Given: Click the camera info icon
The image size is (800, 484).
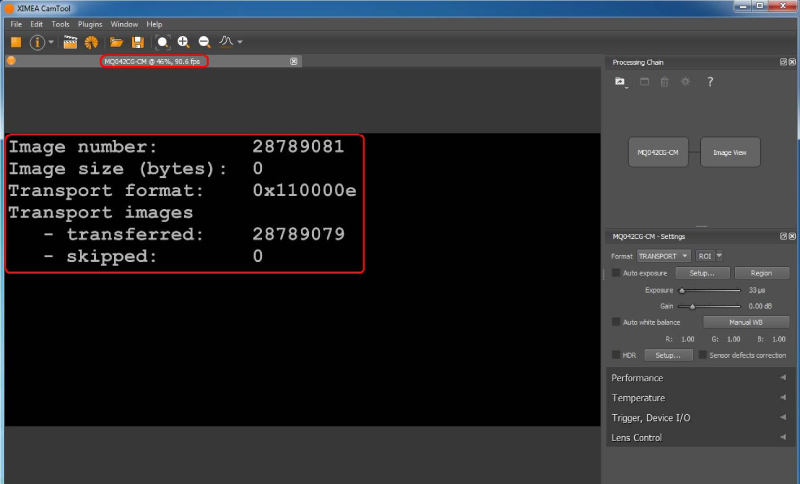Looking at the screenshot, I should [38, 42].
